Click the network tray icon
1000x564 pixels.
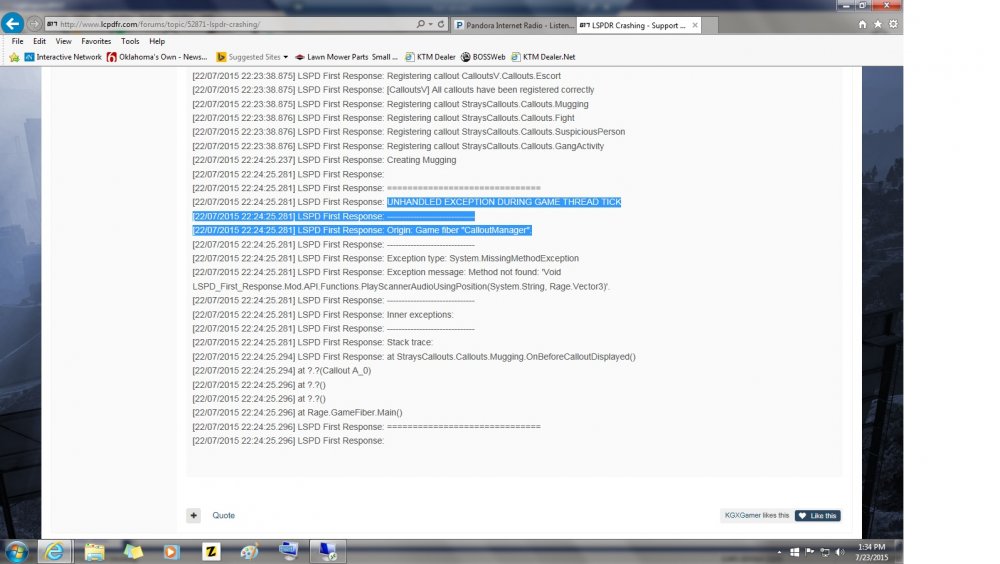(825, 552)
